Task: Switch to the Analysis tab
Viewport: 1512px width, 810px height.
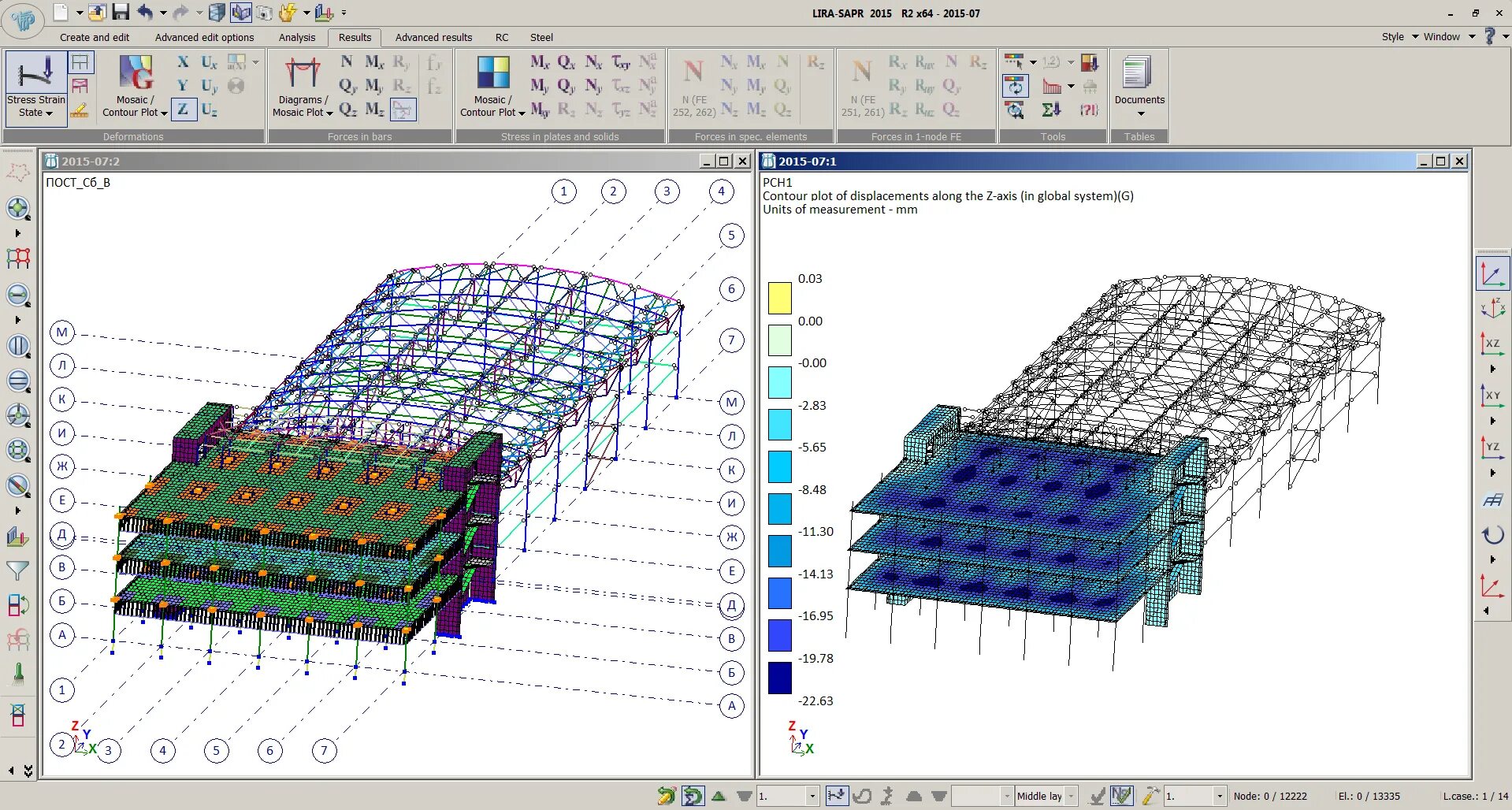Action: [x=297, y=37]
